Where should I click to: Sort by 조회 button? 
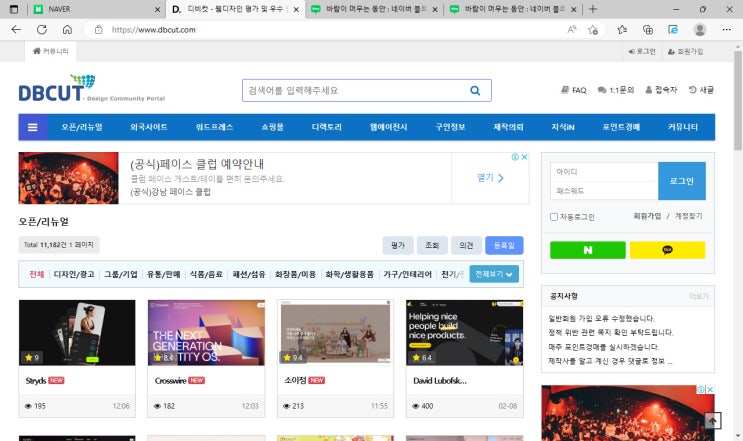click(x=432, y=245)
